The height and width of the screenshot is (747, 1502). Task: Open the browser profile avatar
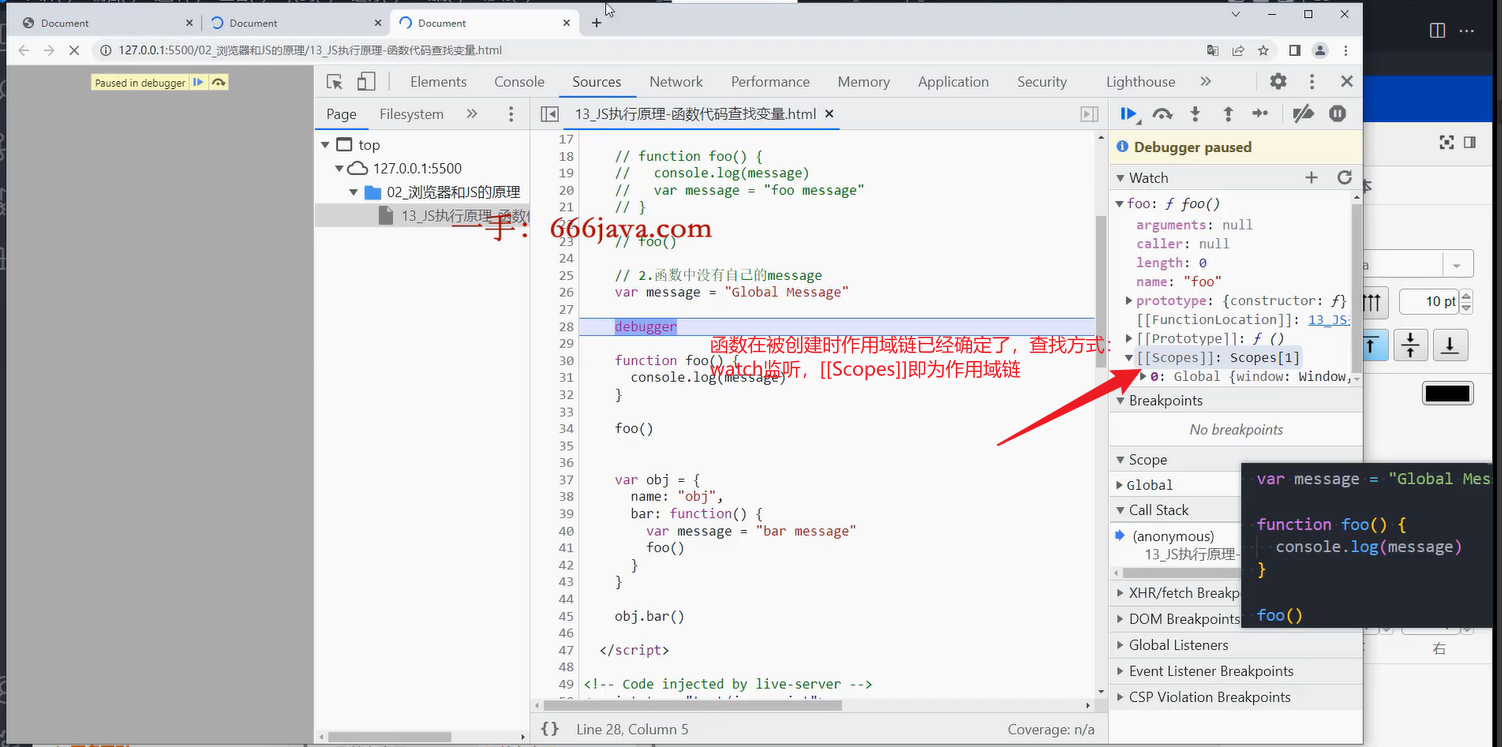[x=1320, y=50]
